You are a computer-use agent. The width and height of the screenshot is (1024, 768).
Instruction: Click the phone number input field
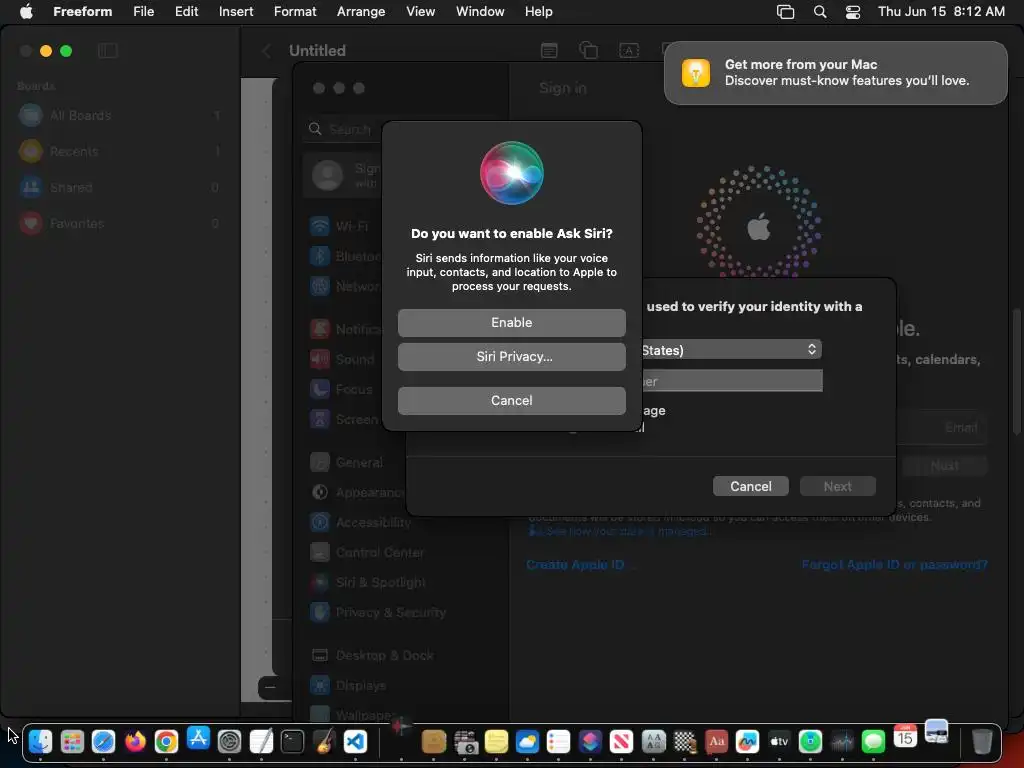coord(733,381)
